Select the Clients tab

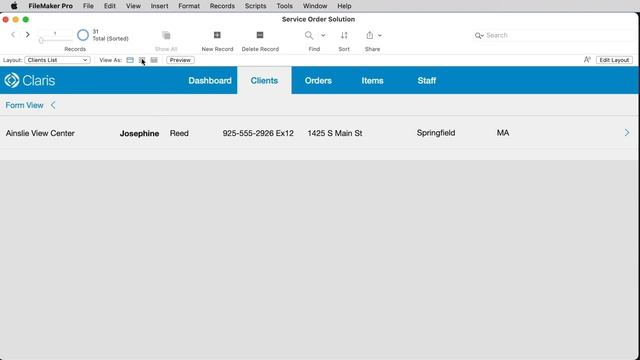(264, 80)
